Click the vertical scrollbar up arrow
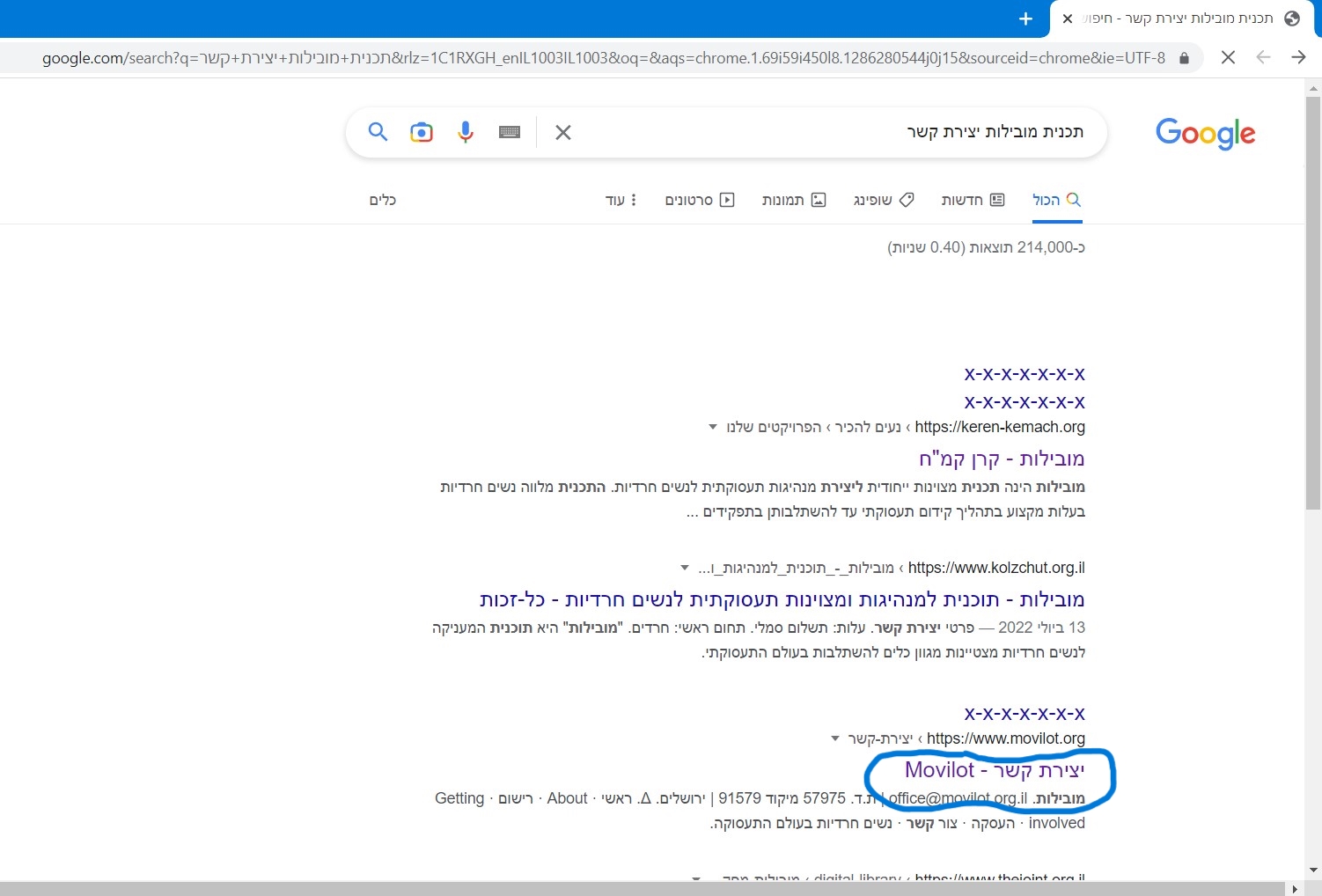This screenshot has height=896, width=1322. pos(1313,88)
